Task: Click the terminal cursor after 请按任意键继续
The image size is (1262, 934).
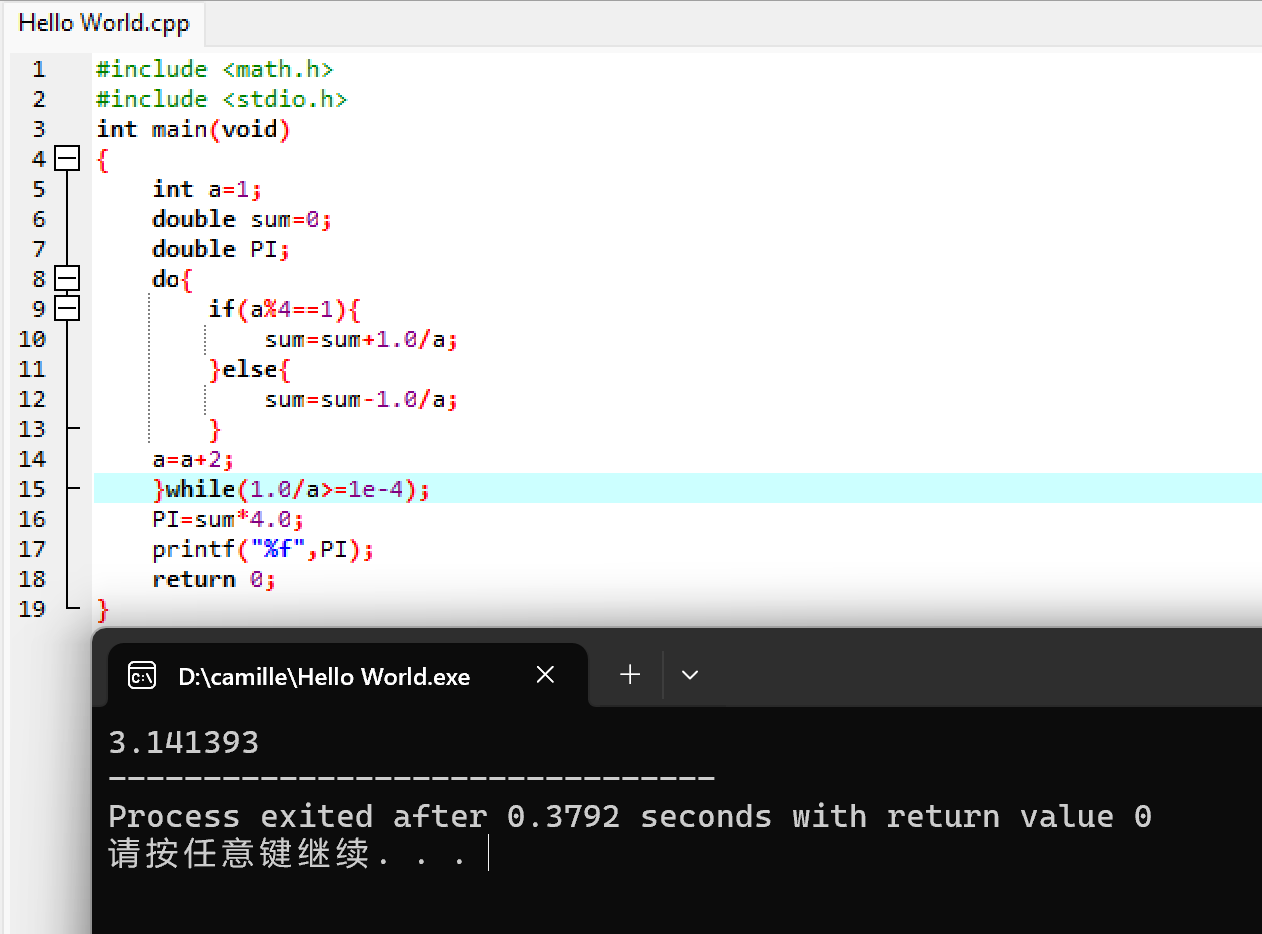Action: click(x=487, y=852)
